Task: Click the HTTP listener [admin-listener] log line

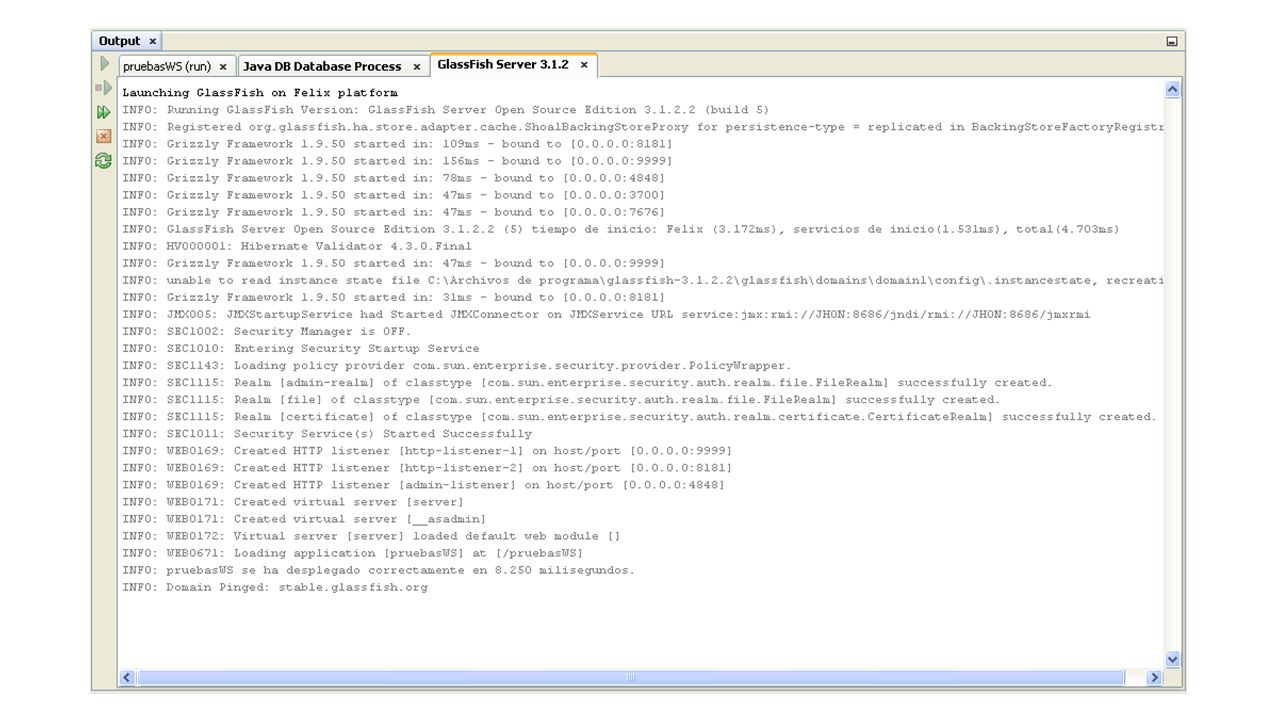Action: (x=424, y=484)
